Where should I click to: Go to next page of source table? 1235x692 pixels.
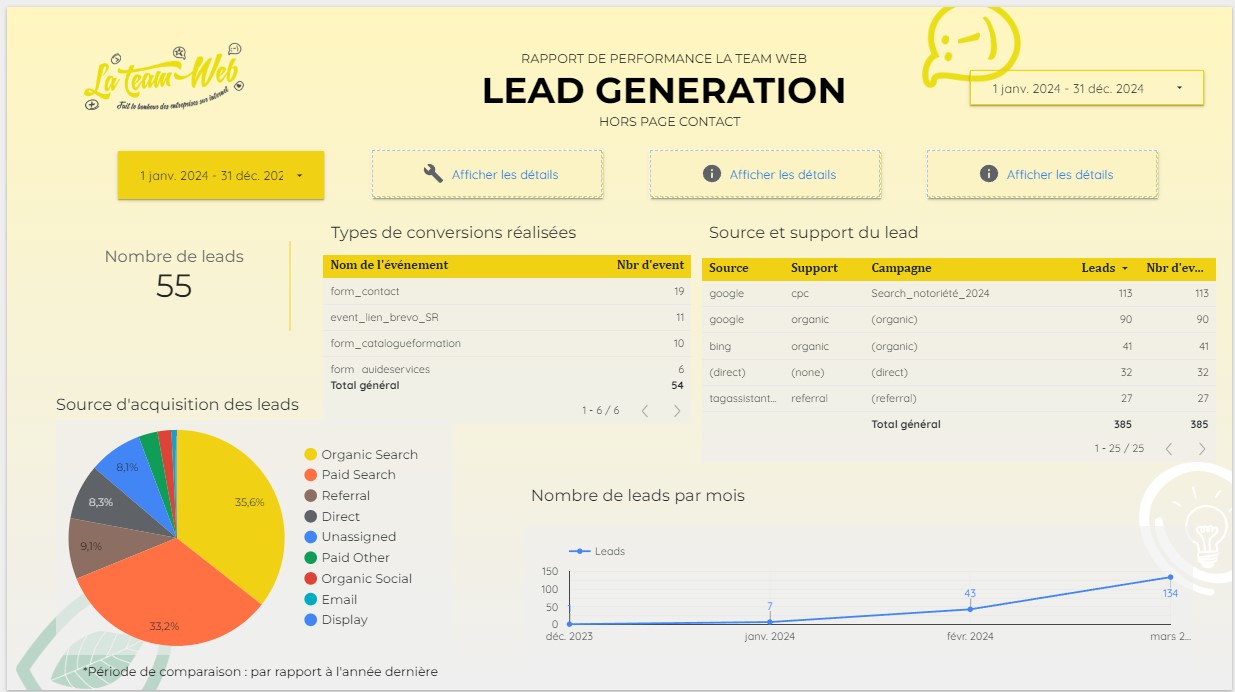tap(1202, 449)
